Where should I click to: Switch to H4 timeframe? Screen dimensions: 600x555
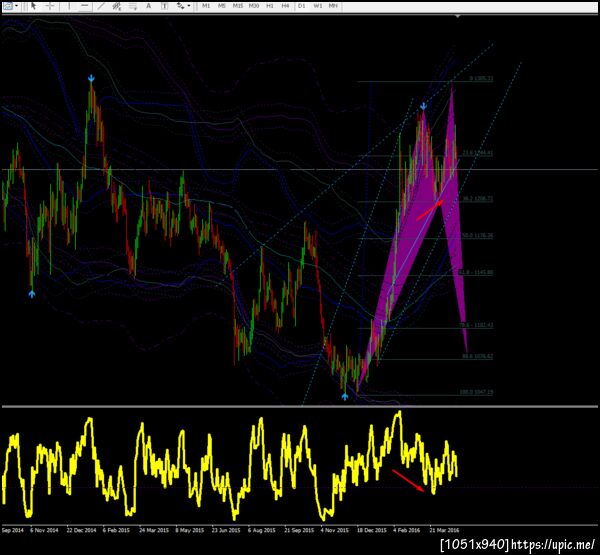click(x=285, y=6)
